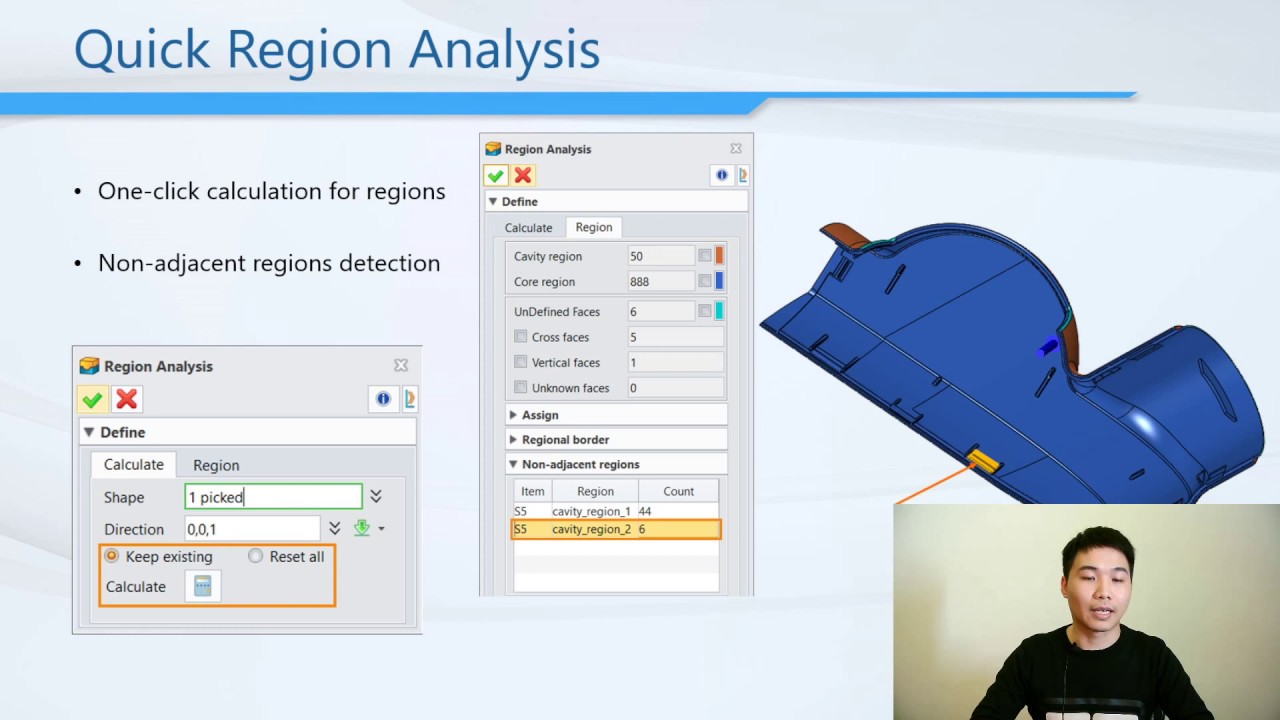Click the UnDefined Faces value 6
This screenshot has width=1280, height=720.
point(660,311)
